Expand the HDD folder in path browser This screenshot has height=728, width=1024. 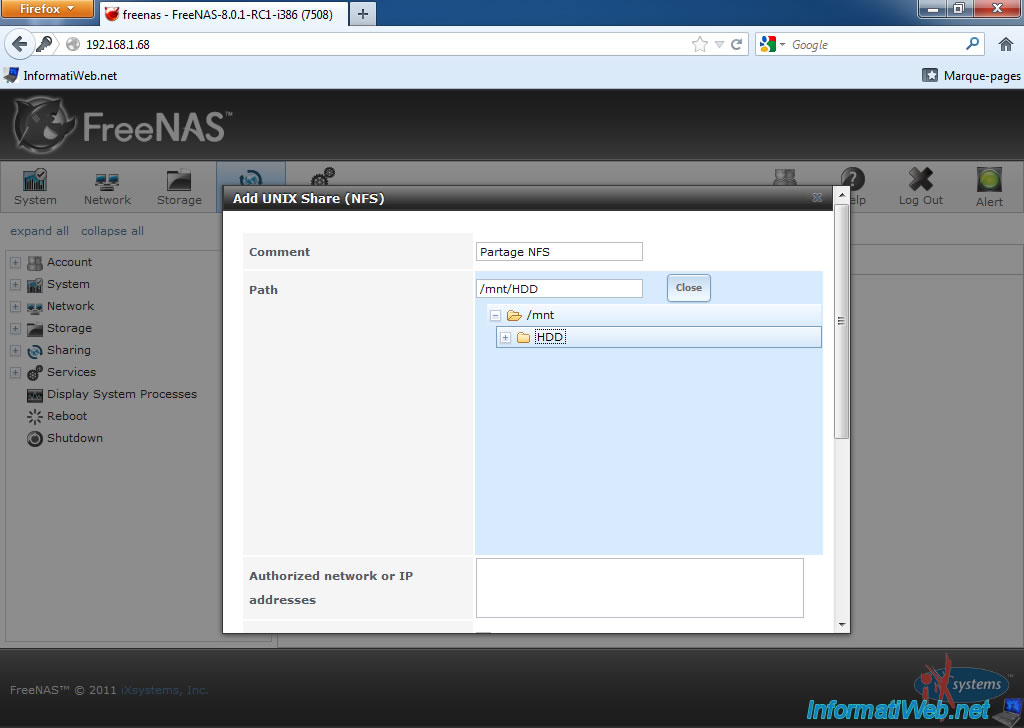pos(505,338)
